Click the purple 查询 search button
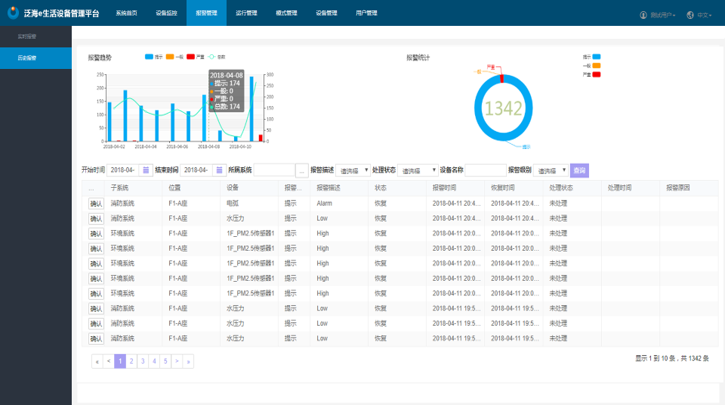 (580, 170)
